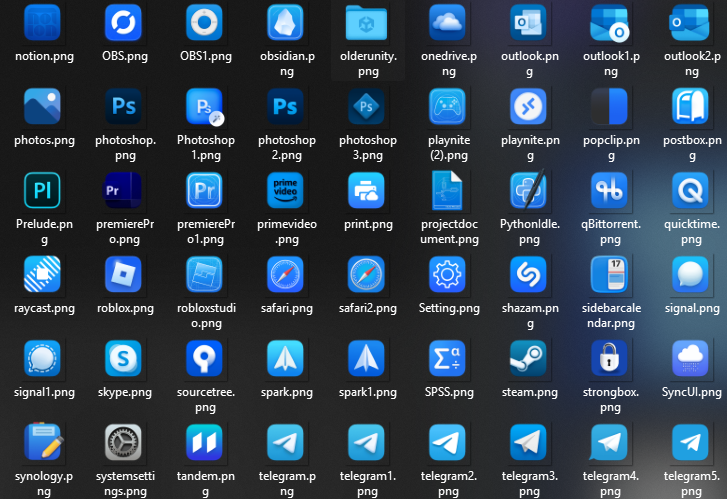The height and width of the screenshot is (499, 727).
Task: Select the print.png printer icon
Action: coord(366,190)
